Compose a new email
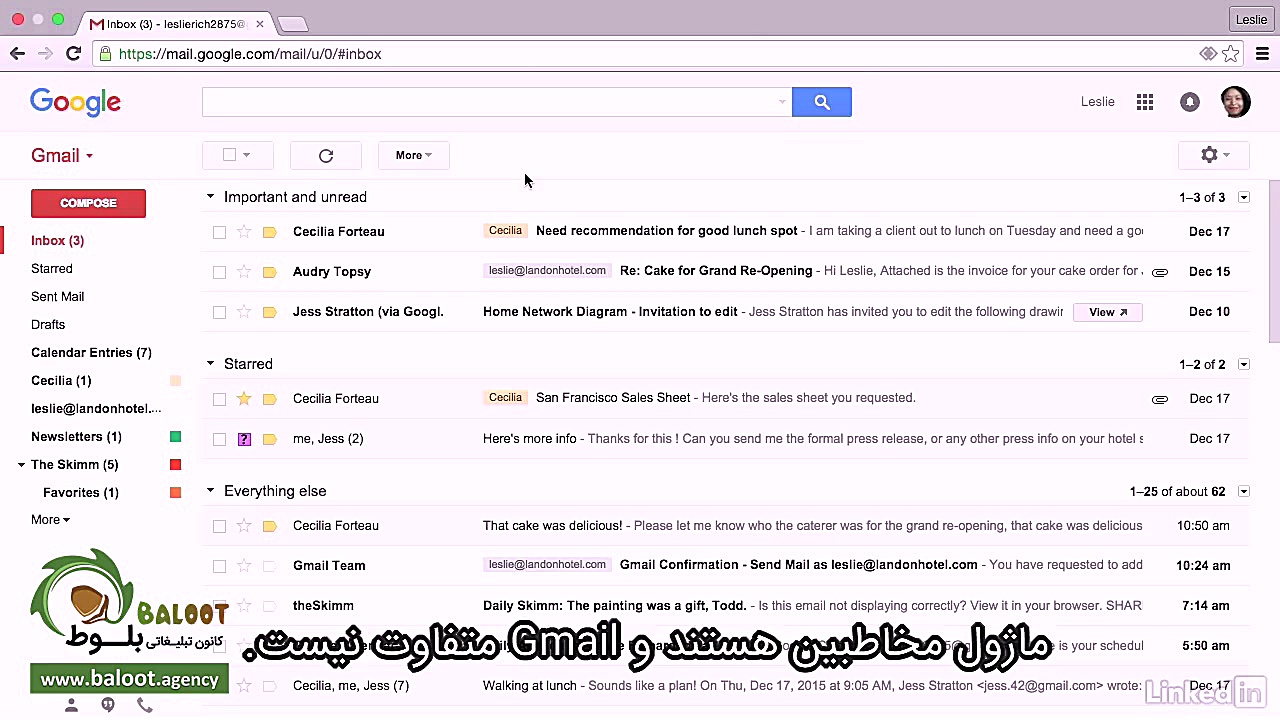 [x=88, y=203]
